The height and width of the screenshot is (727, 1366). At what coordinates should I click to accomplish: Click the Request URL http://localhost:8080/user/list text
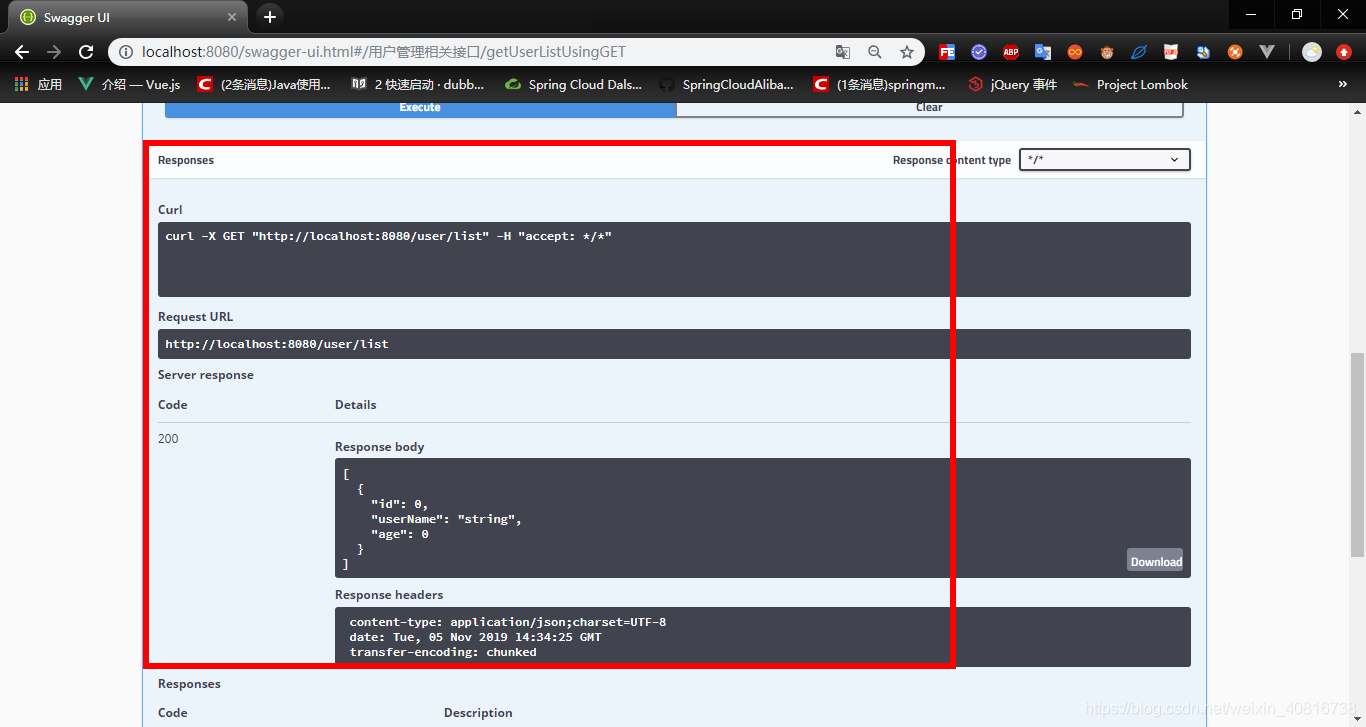277,344
